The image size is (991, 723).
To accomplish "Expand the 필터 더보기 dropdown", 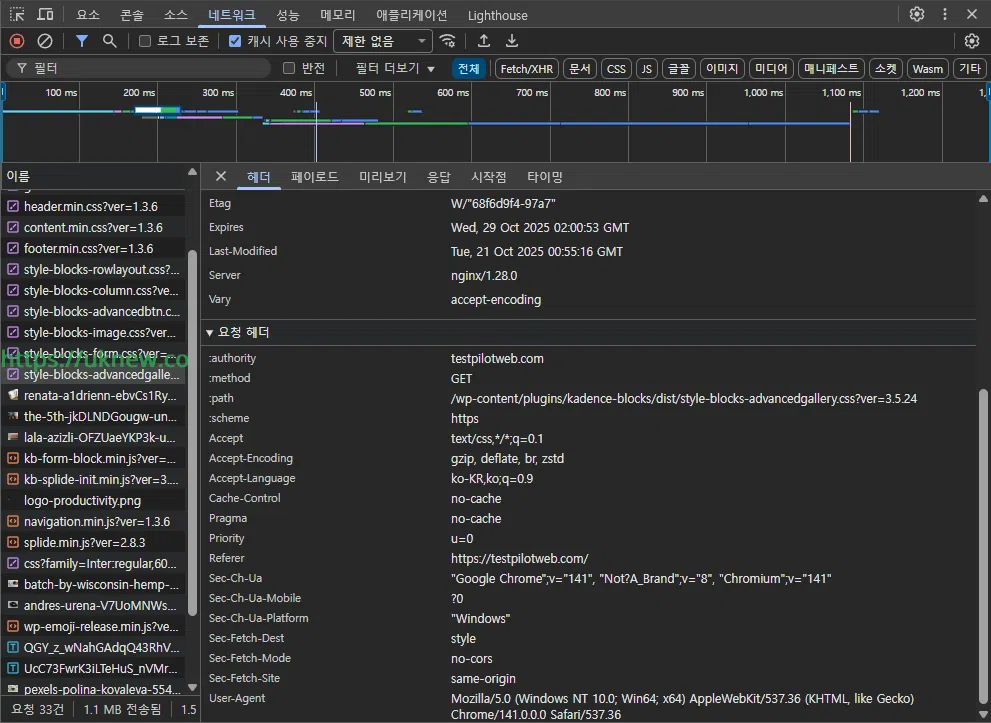I will (x=395, y=68).
